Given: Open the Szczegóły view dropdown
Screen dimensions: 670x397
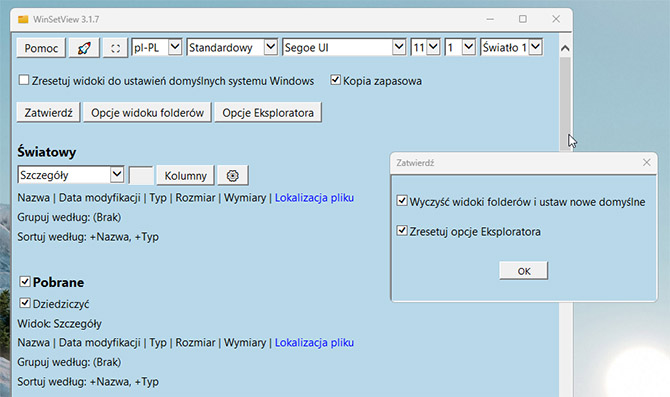Looking at the screenshot, I should pyautogui.click(x=71, y=175).
